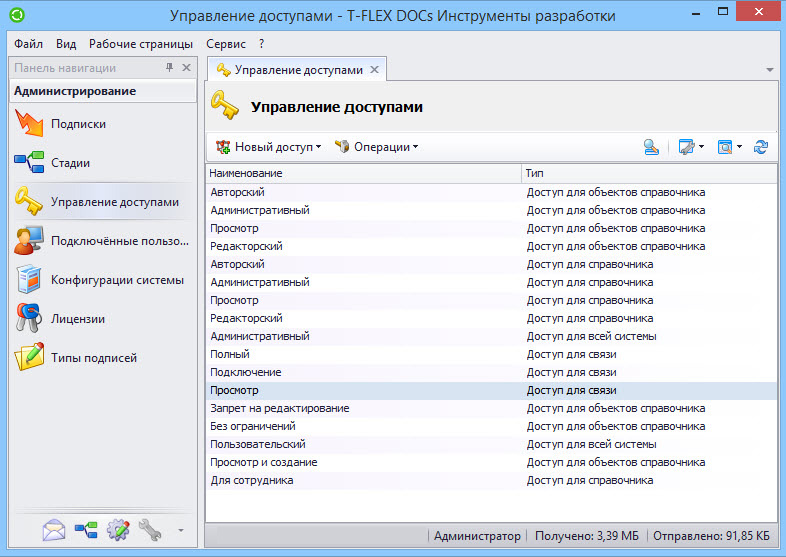Select the Просмотр и создание row
The width and height of the screenshot is (786, 557).
pyautogui.click(x=491, y=462)
